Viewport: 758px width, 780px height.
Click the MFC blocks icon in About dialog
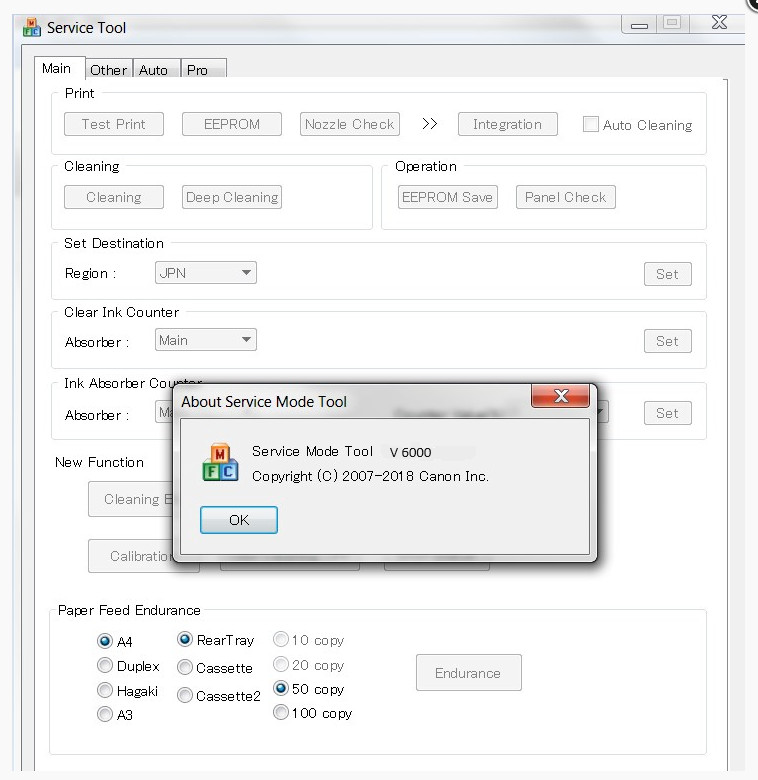(x=220, y=463)
